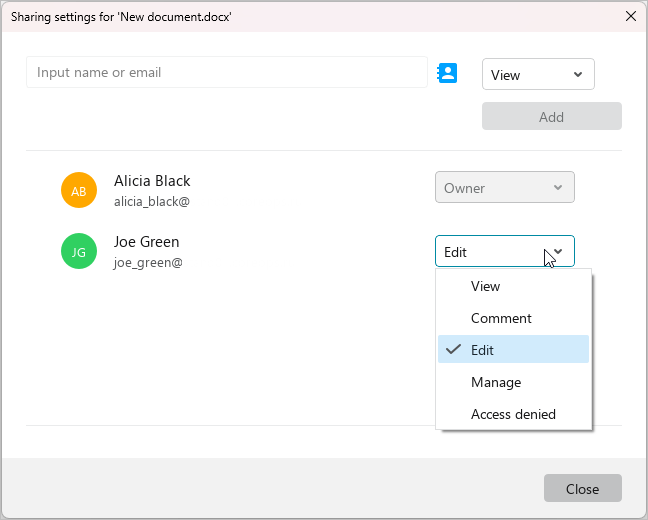Click the title 'Sharing settings for New document.docx'
Screen dimensions: 648x520
pos(121,17)
